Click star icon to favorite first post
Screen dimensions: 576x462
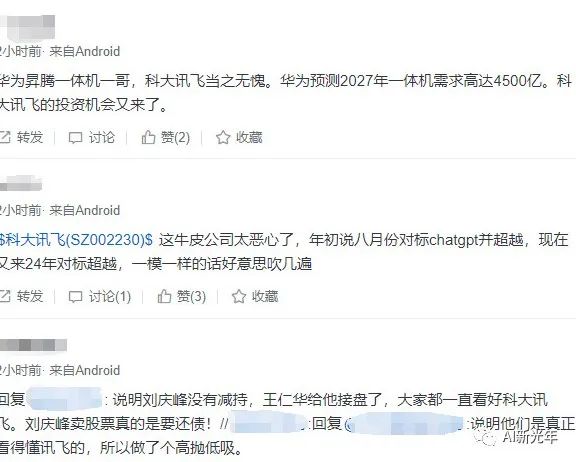point(223,137)
